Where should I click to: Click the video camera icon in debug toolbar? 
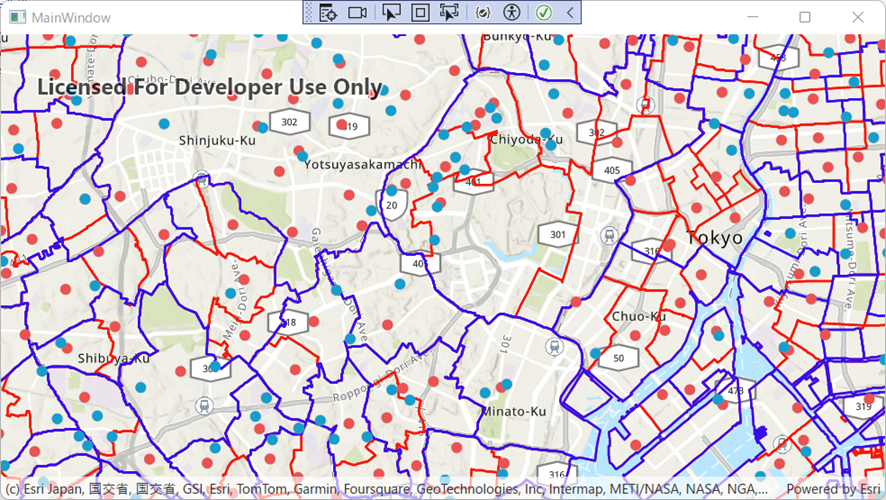pyautogui.click(x=357, y=12)
